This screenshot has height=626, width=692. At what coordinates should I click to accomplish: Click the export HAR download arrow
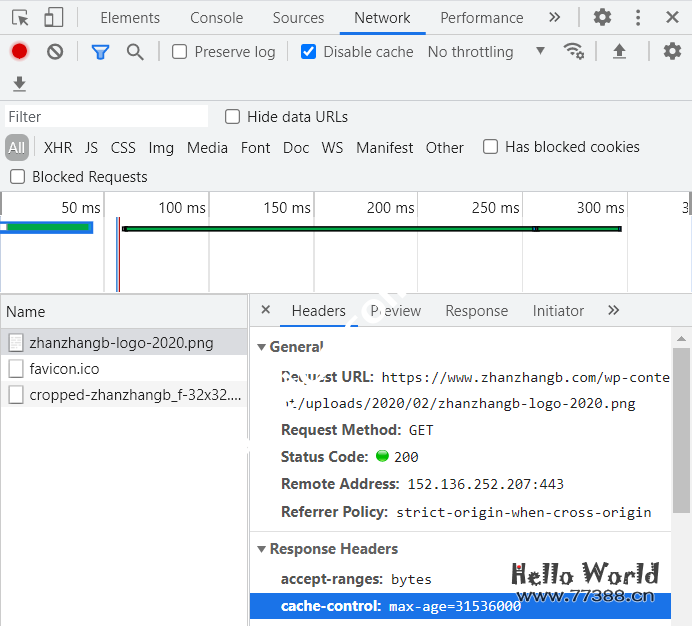pos(19,84)
